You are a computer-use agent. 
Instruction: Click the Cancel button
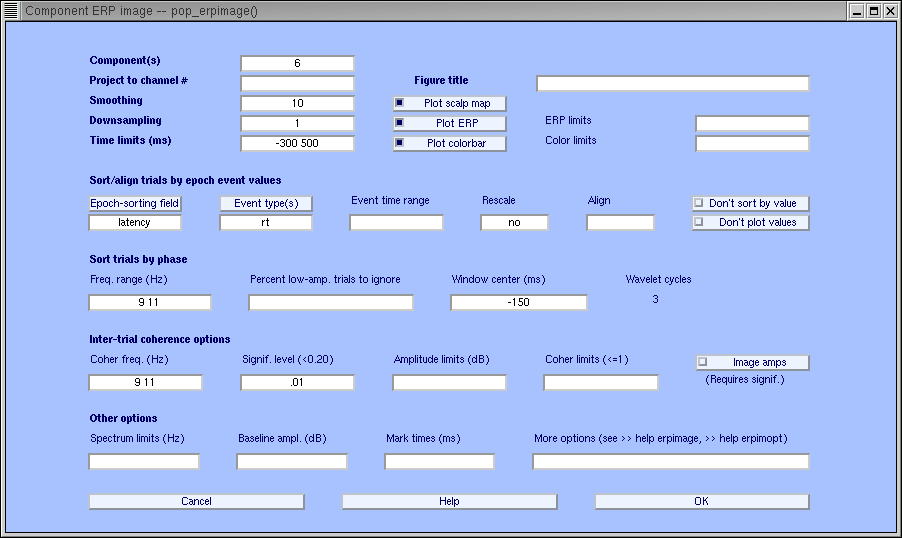(x=196, y=501)
